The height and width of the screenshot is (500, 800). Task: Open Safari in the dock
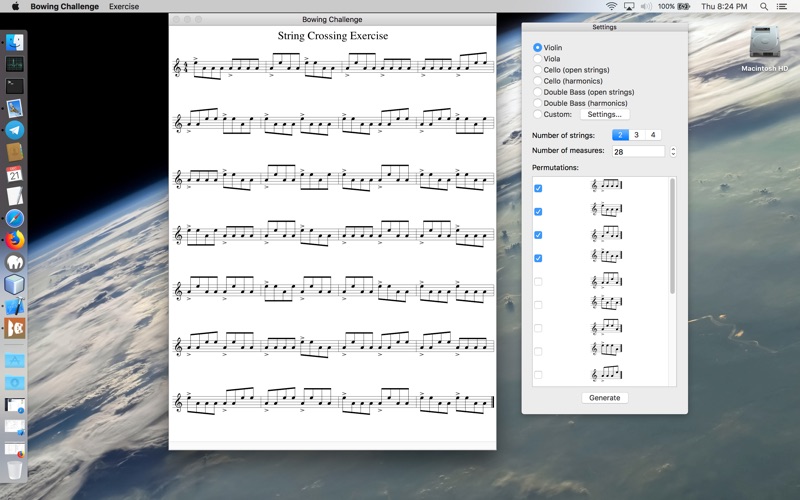click(14, 218)
